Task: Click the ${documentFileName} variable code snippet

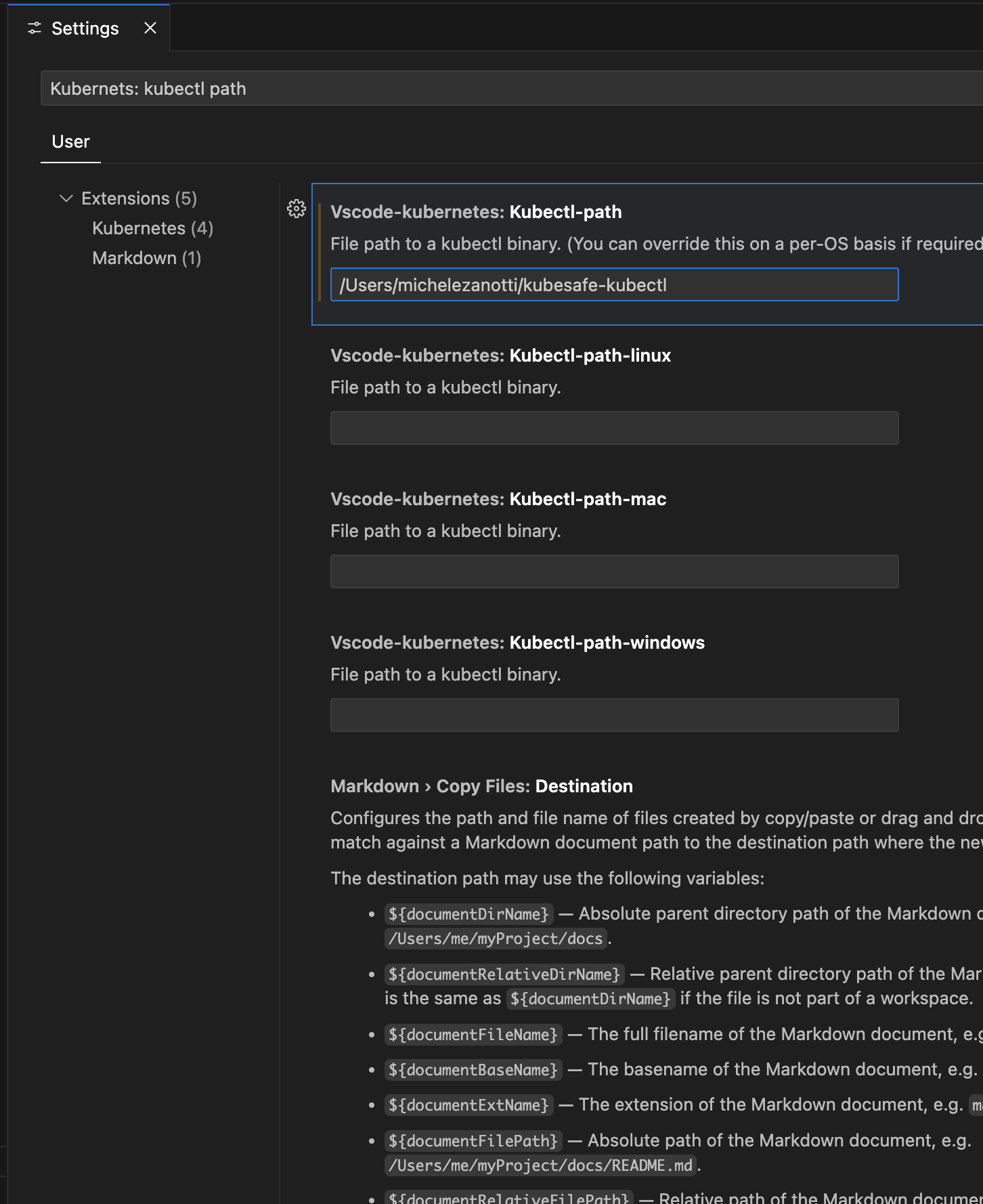Action: click(x=473, y=1035)
